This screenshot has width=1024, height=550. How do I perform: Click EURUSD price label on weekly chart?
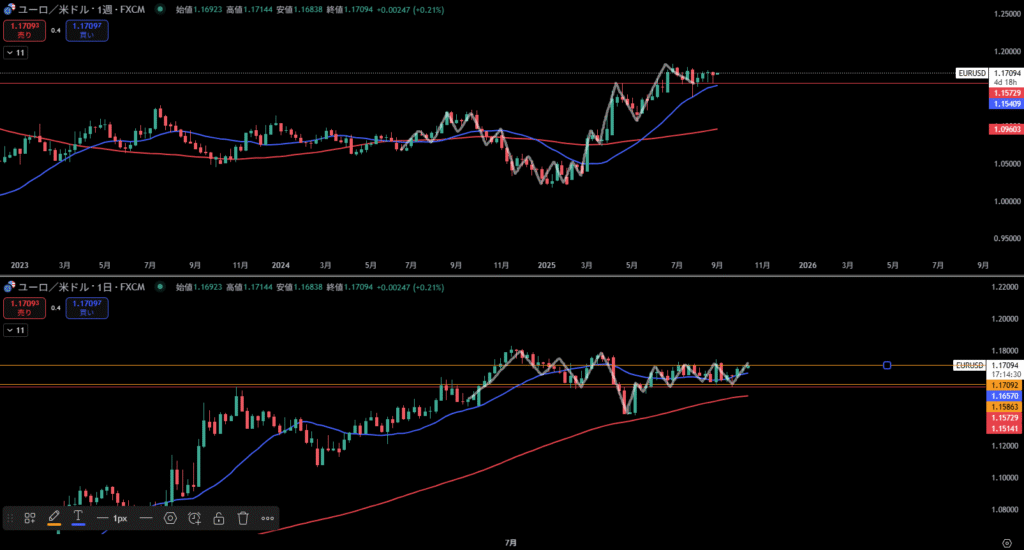pyautogui.click(x=972, y=73)
